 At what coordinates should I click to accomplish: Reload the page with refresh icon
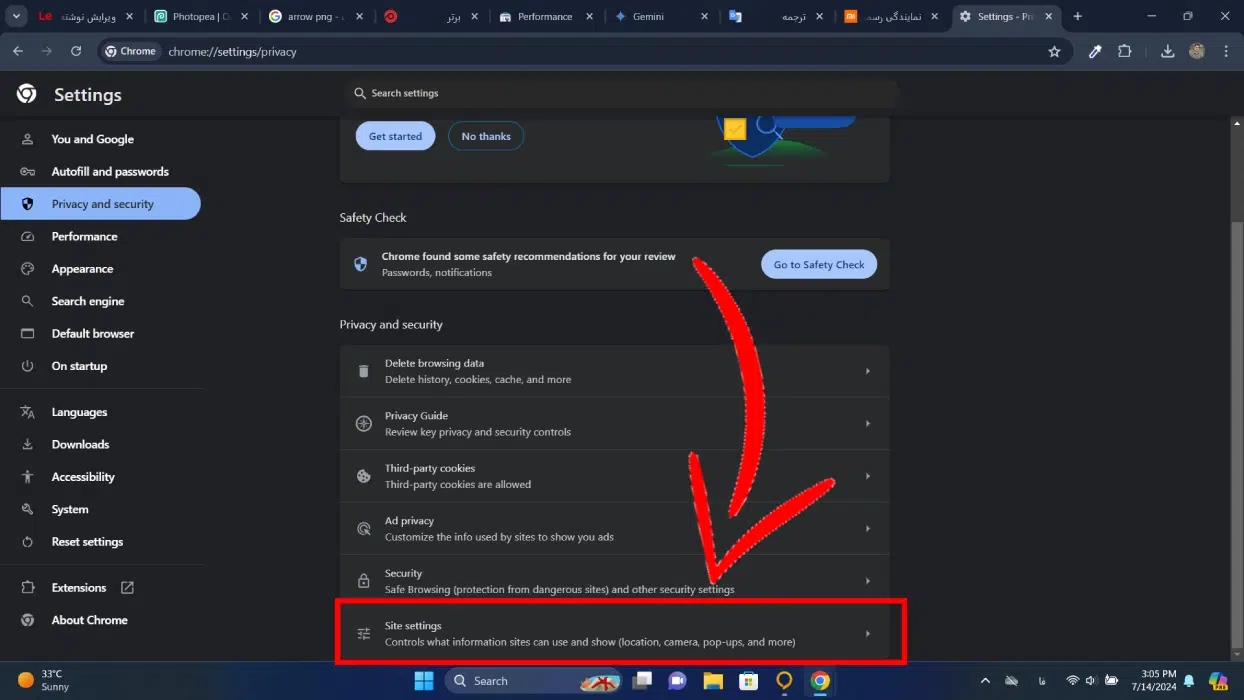76,51
